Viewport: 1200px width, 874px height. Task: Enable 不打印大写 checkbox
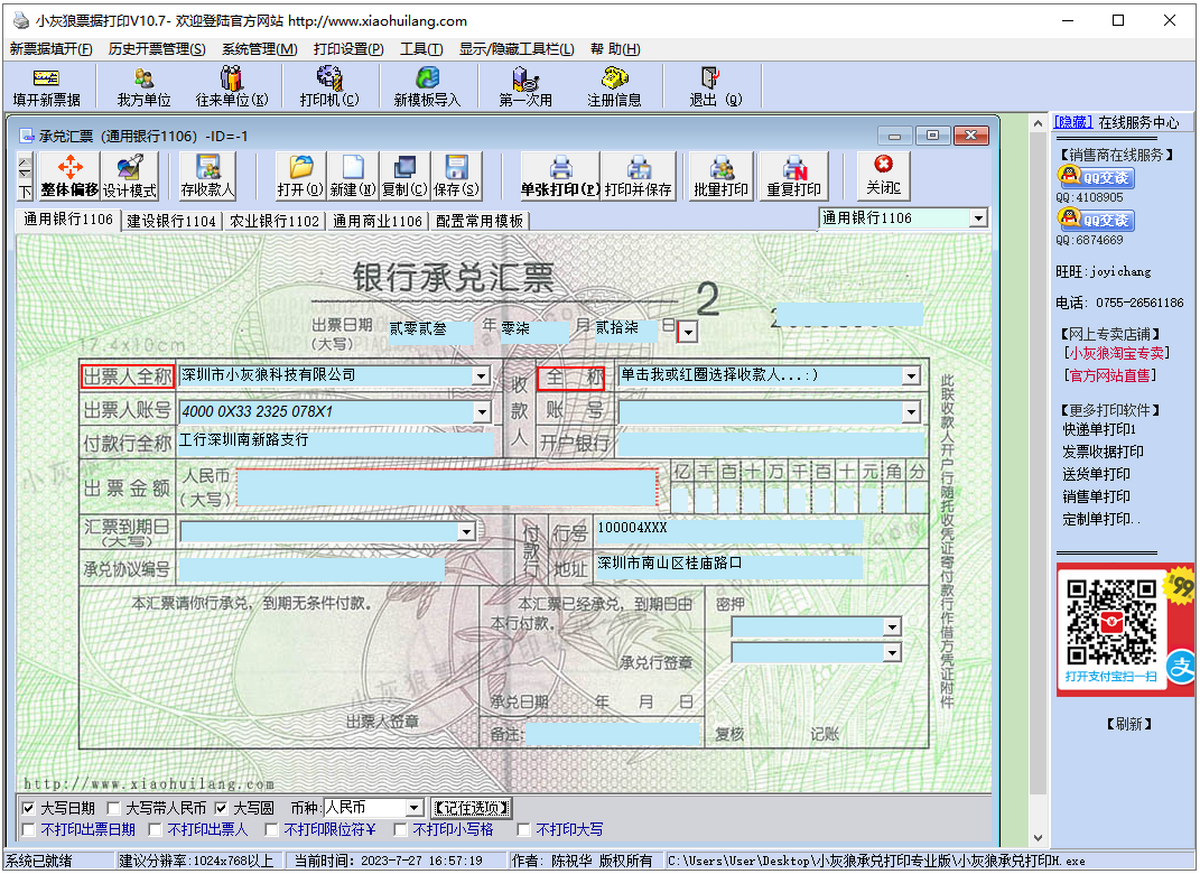[524, 830]
